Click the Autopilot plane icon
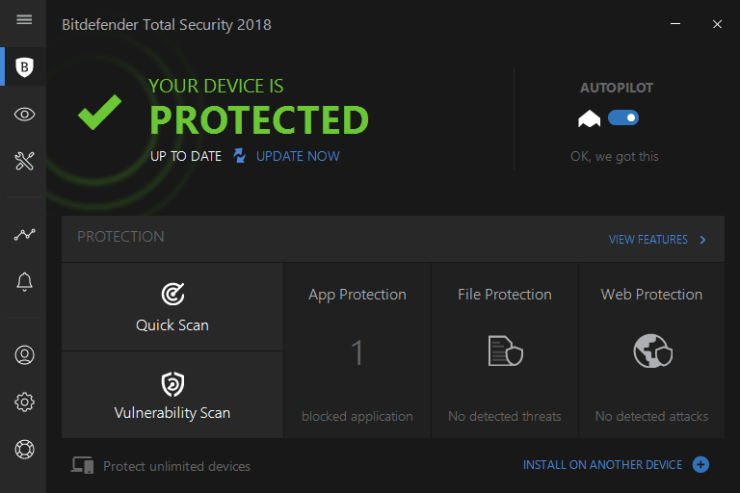This screenshot has width=740, height=493. 589,119
